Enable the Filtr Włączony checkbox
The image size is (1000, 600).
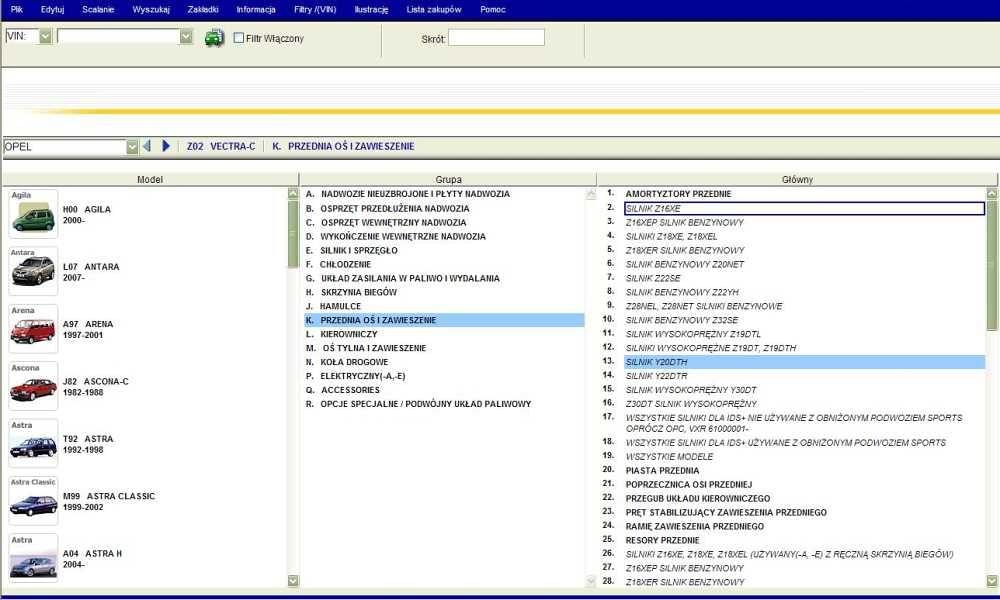point(239,38)
